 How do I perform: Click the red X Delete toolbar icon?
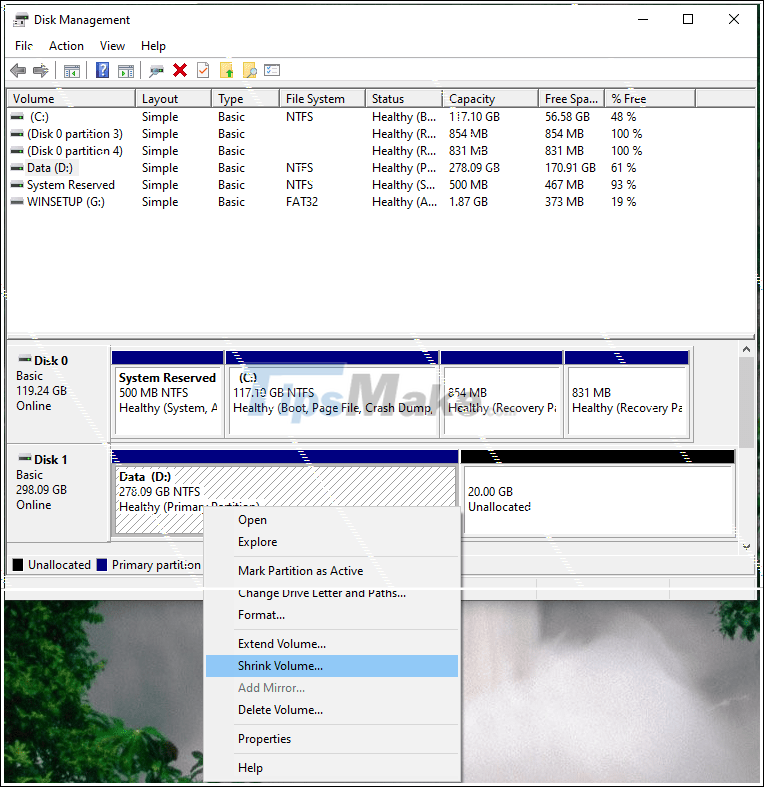pyautogui.click(x=180, y=70)
